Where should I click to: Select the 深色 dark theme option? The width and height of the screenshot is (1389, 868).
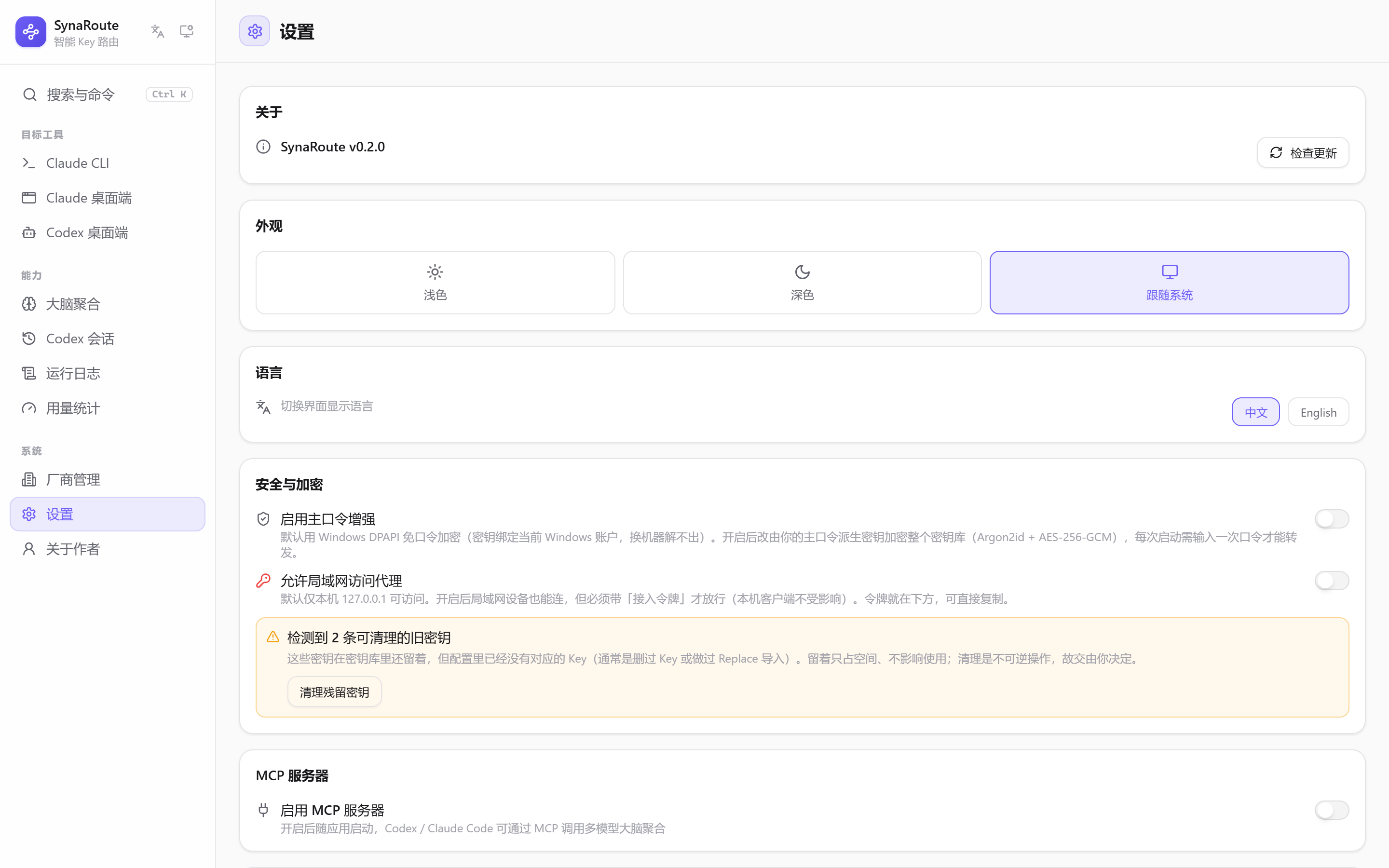point(803,283)
